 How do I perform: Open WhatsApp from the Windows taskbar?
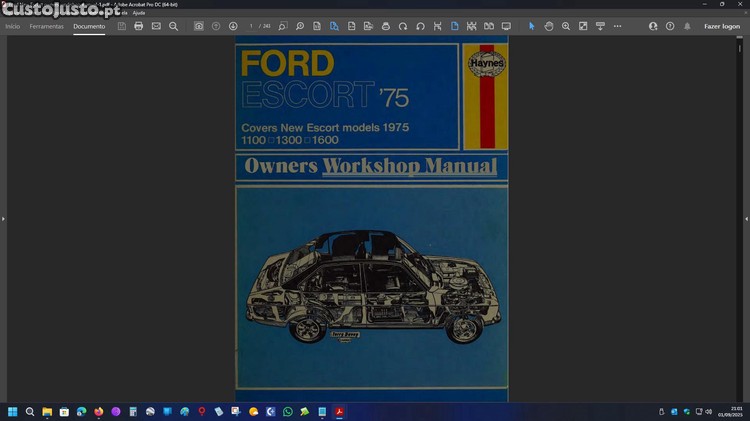[x=288, y=411]
